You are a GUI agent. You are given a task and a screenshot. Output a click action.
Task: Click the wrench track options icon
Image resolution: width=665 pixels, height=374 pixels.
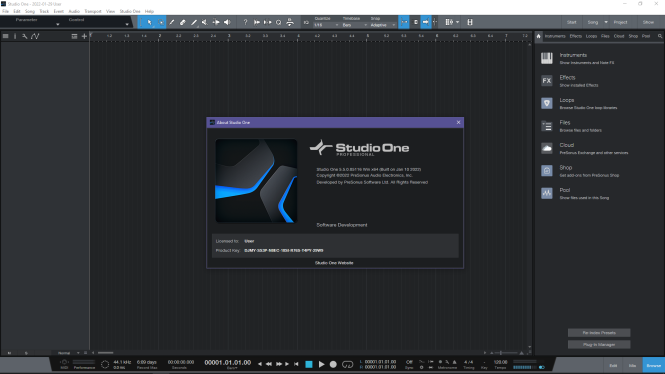pos(25,36)
